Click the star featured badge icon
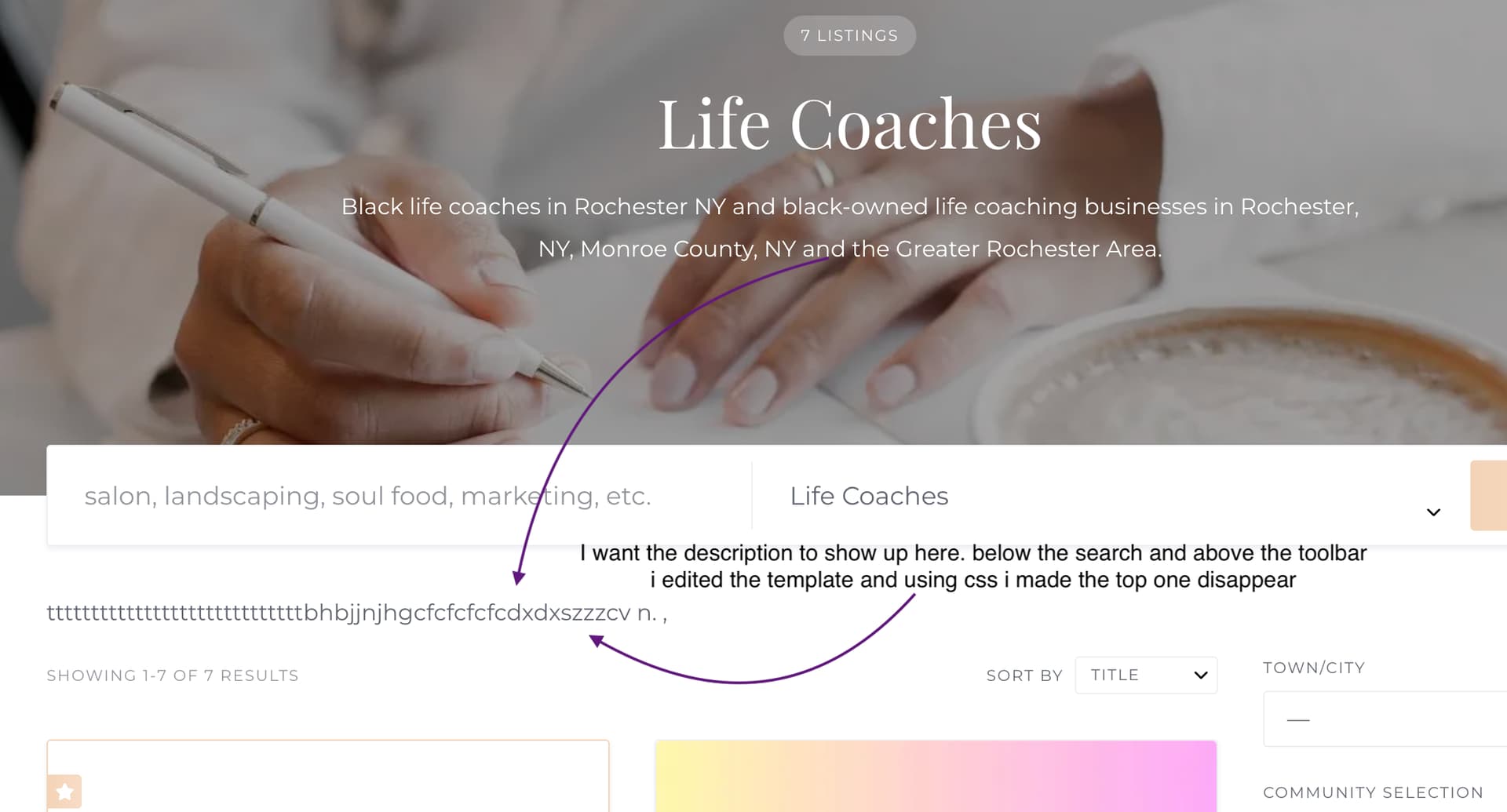1507x812 pixels. (64, 792)
